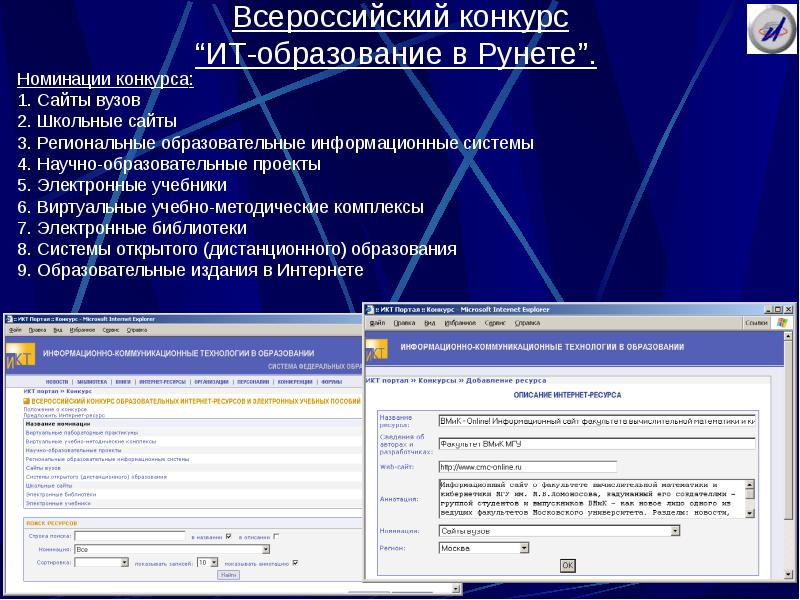
Task: Click the Web-сайт URL input field
Action: (527, 466)
